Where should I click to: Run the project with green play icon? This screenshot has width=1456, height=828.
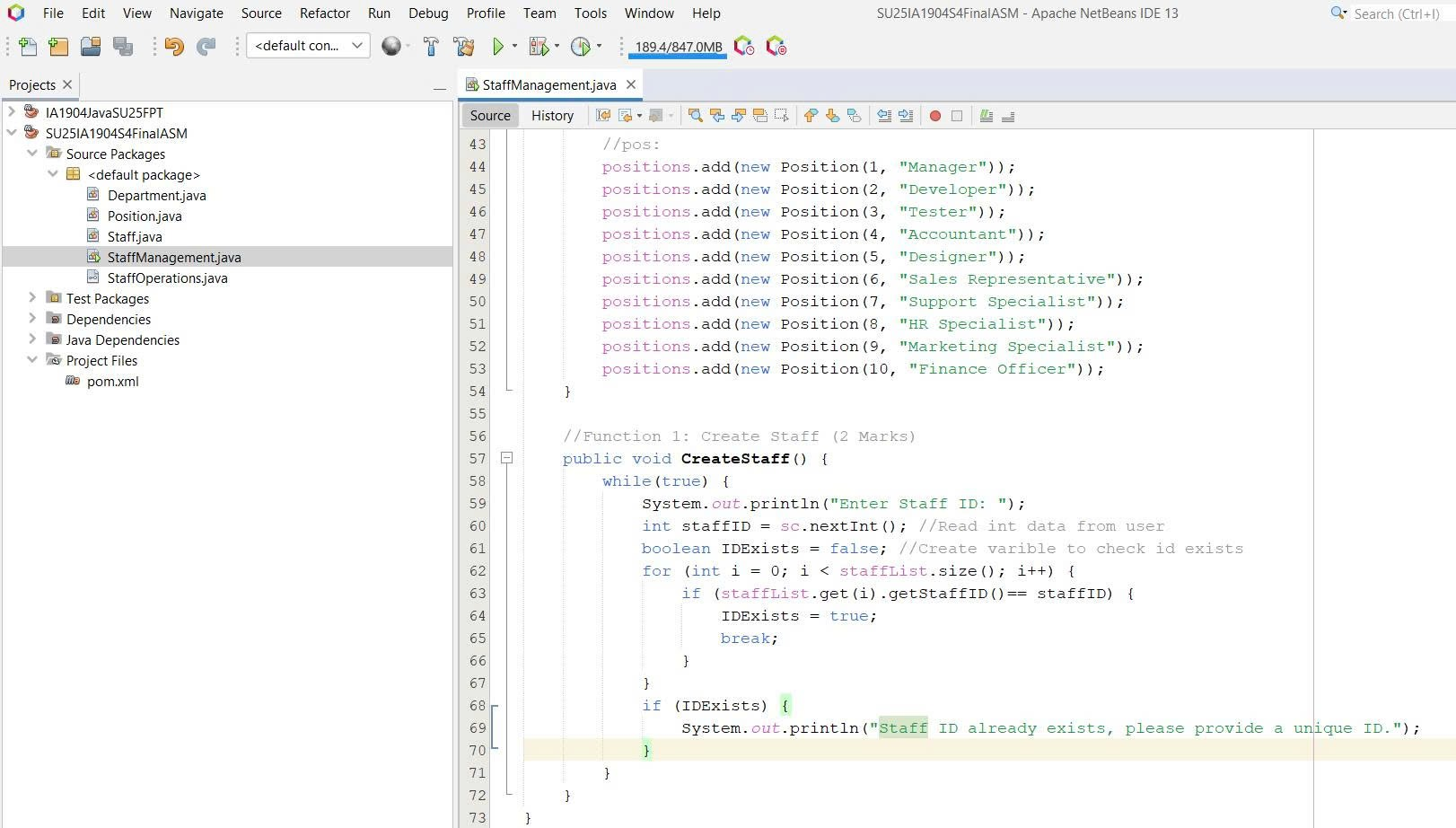point(498,47)
